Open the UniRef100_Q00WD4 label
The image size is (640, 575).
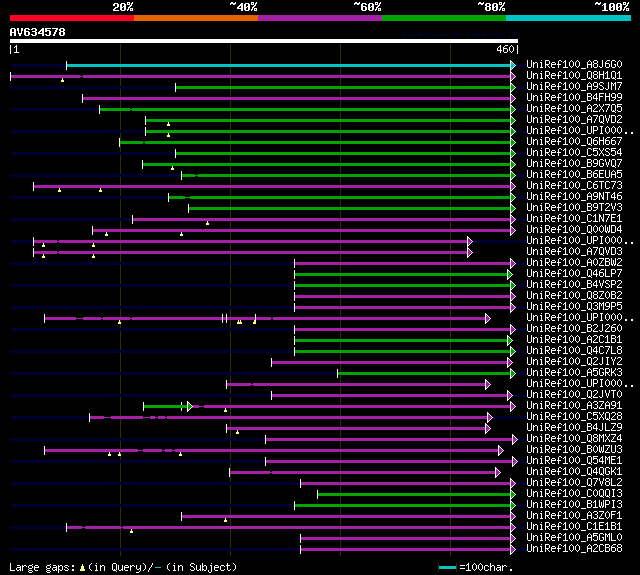(x=574, y=230)
